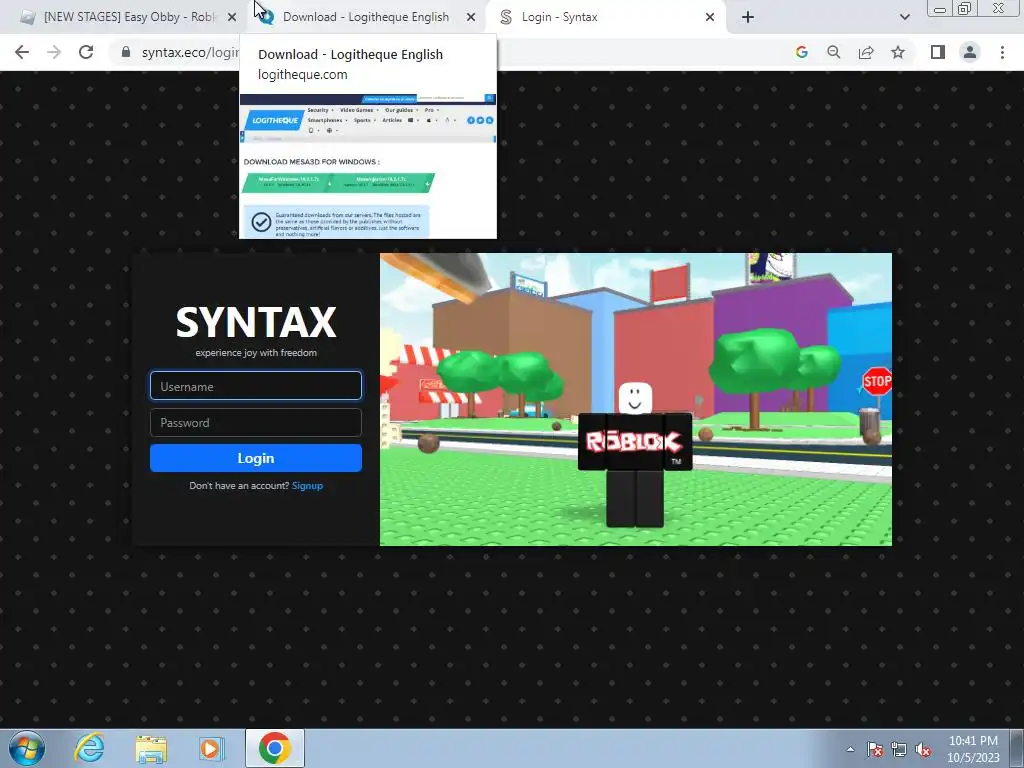Close the Login - Syntax tab
Viewport: 1024px width, 768px height.
point(710,18)
